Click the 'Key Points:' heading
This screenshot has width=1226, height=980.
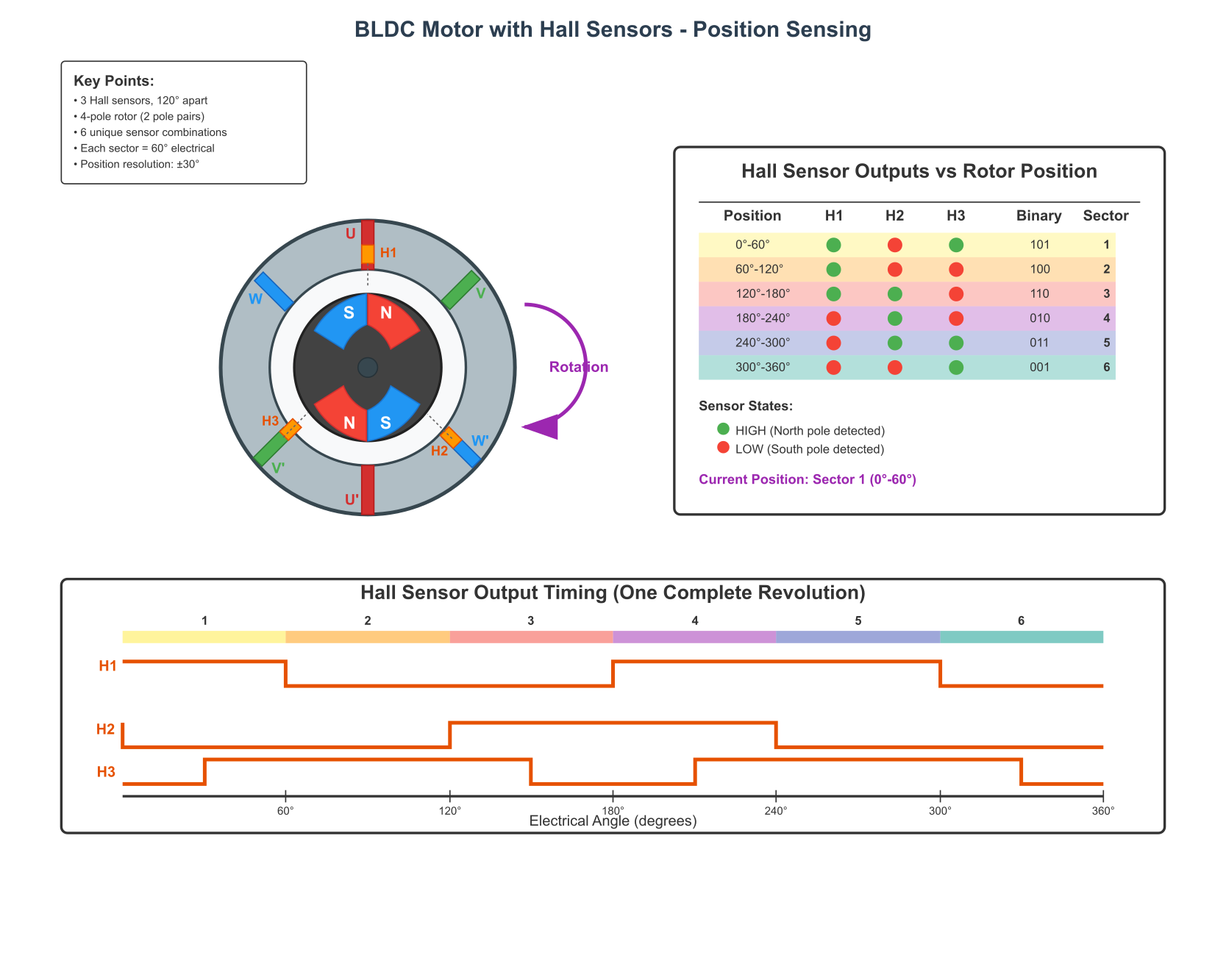114,81
